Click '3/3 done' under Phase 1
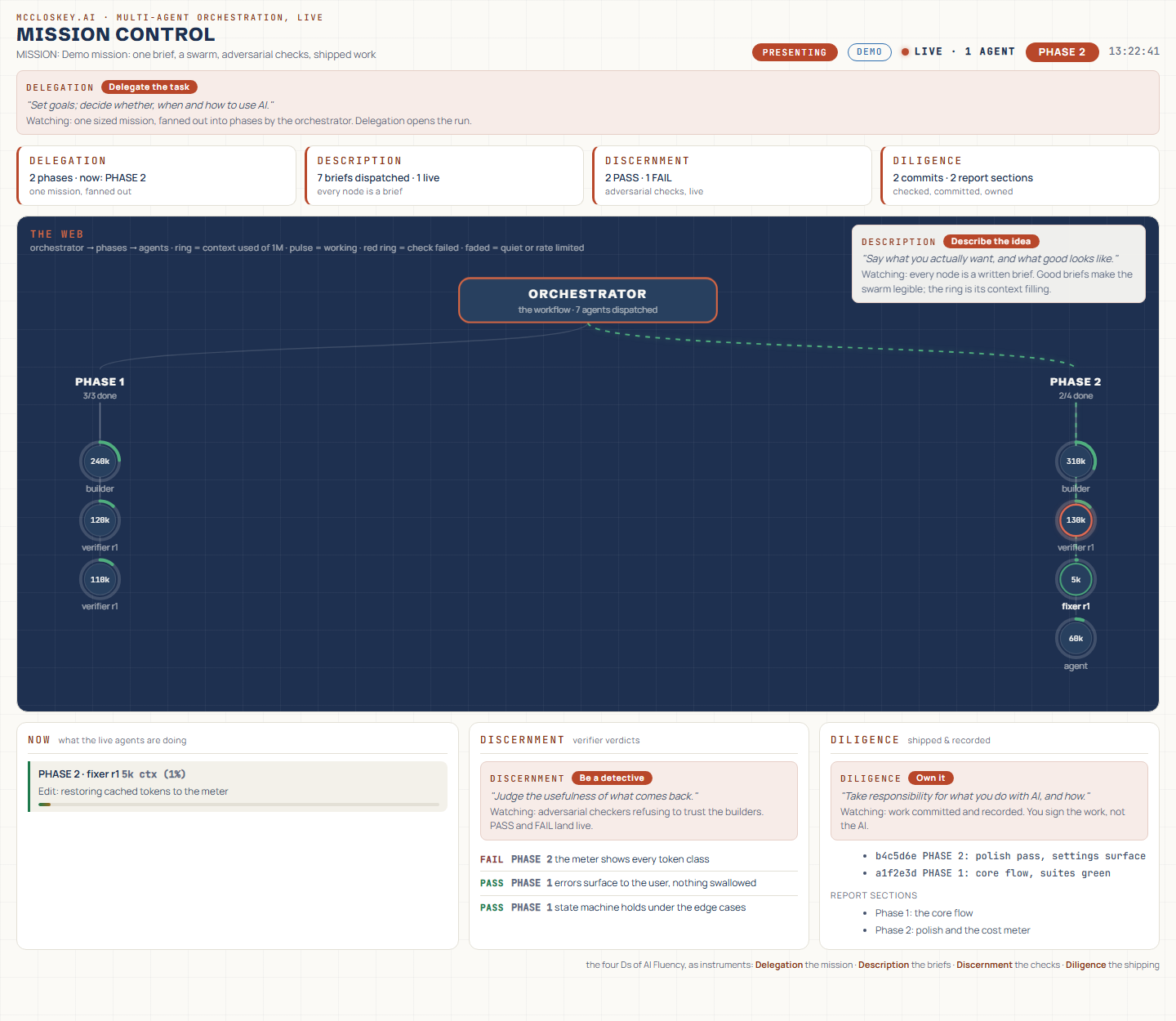1176x1021 pixels. (100, 396)
